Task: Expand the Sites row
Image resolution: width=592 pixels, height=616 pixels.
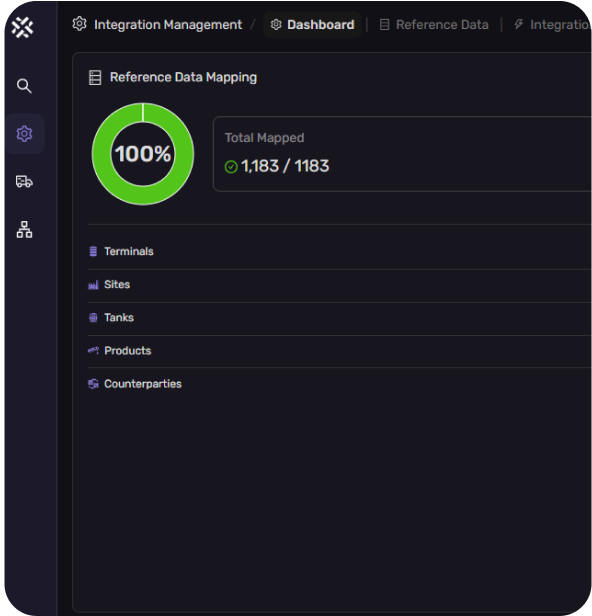Action: pyautogui.click(x=340, y=285)
